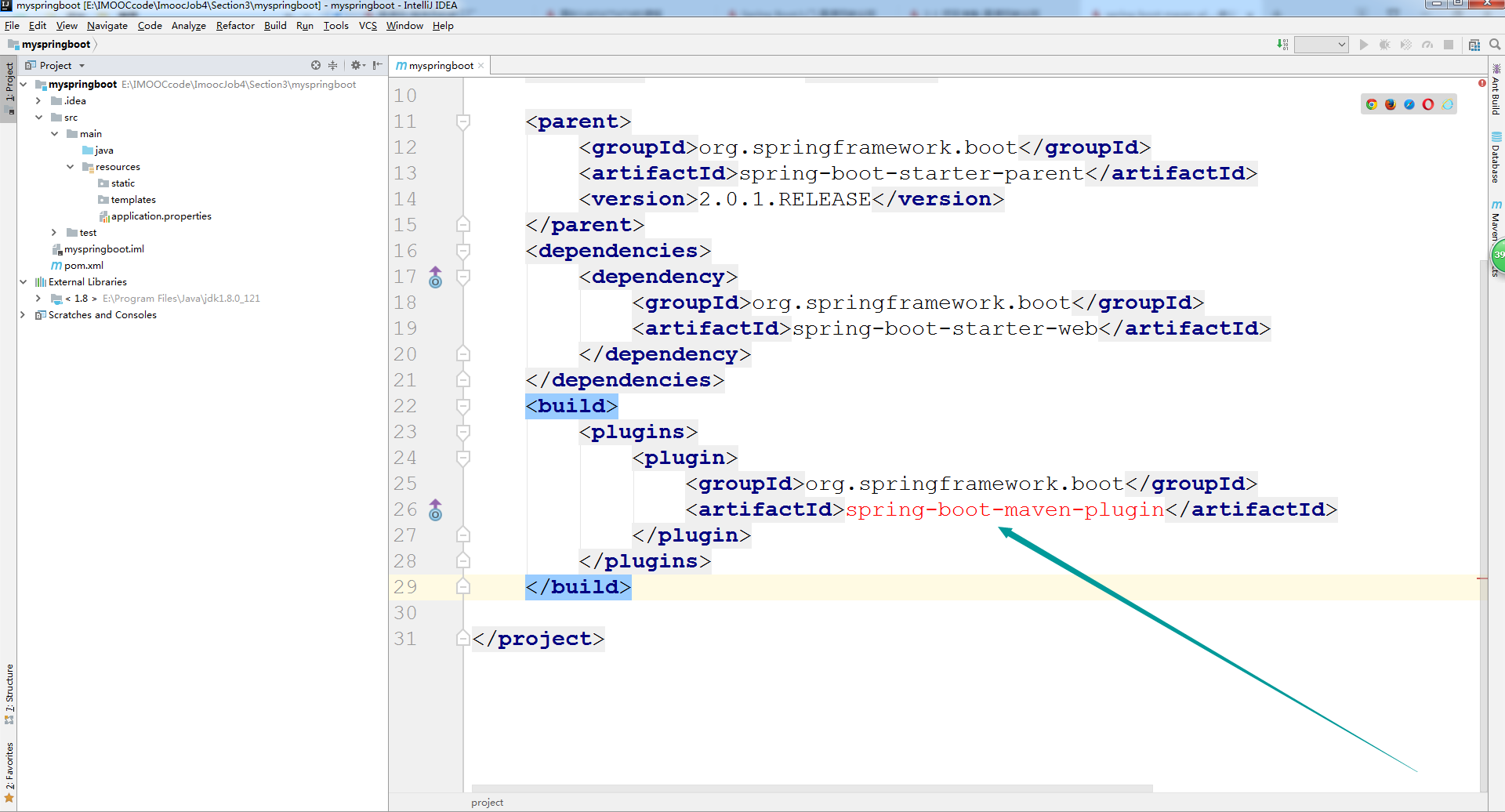Open the run configuration dropdown
The image size is (1505, 812).
[x=1321, y=45]
